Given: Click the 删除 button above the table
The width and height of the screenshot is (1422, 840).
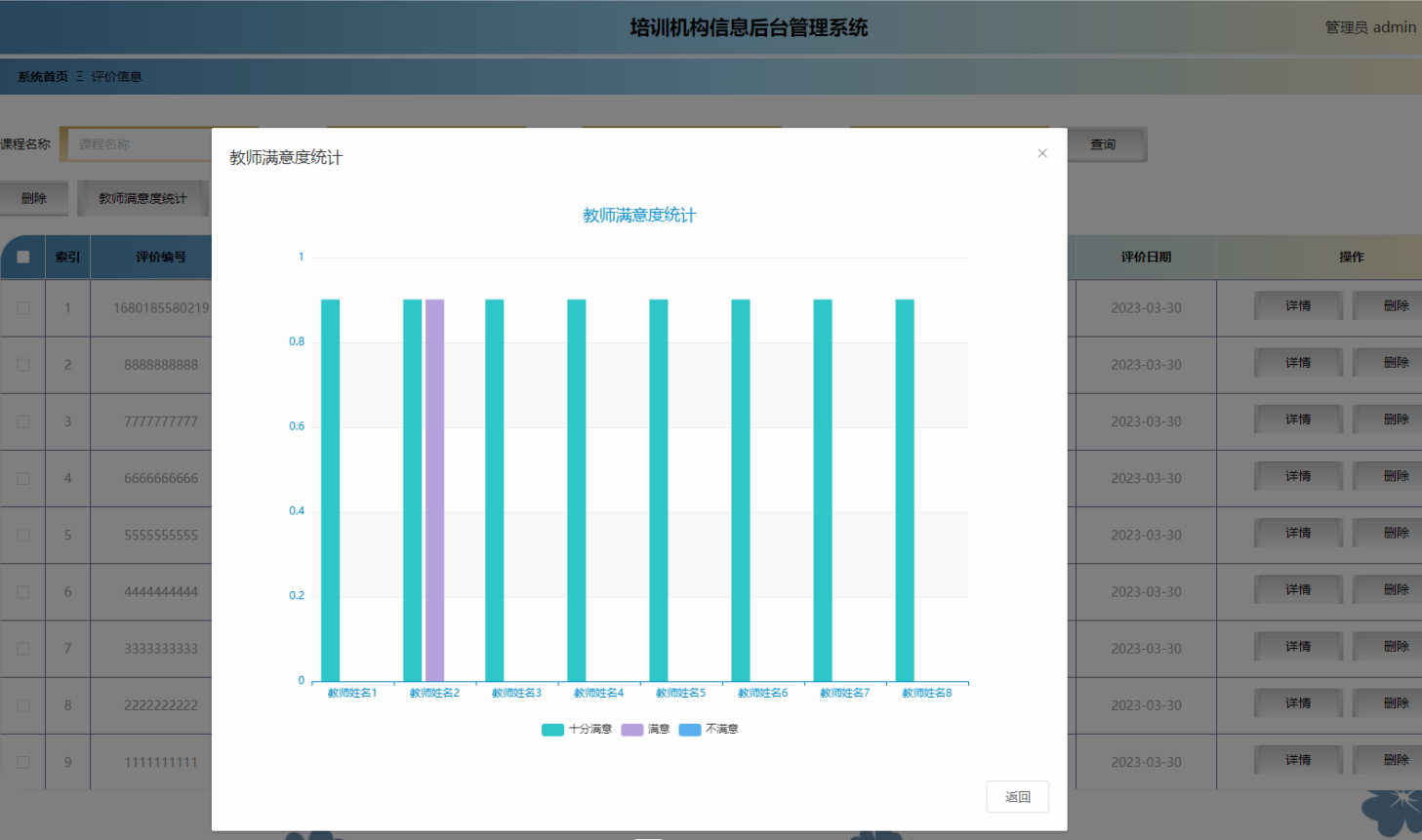Looking at the screenshot, I should point(34,198).
